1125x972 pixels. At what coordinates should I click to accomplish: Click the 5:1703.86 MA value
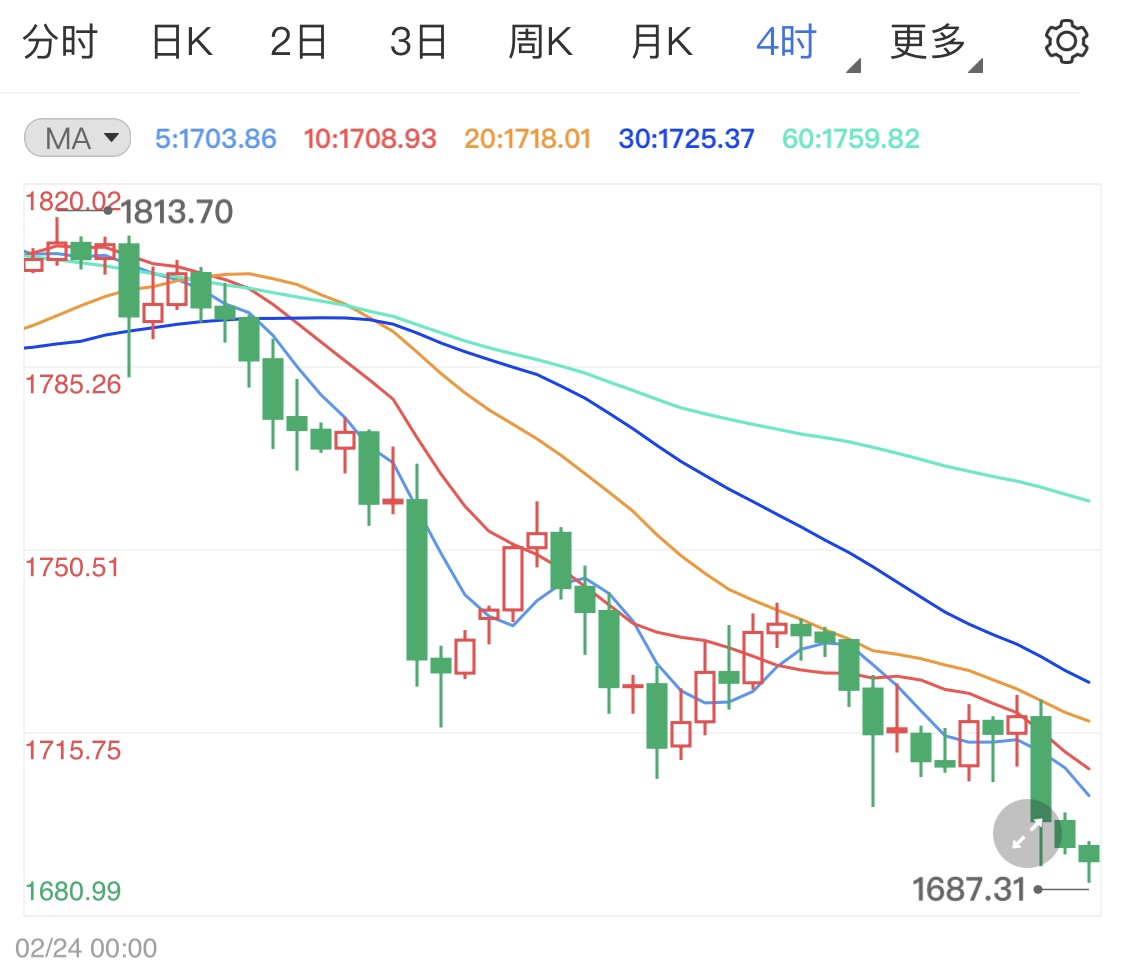215,138
